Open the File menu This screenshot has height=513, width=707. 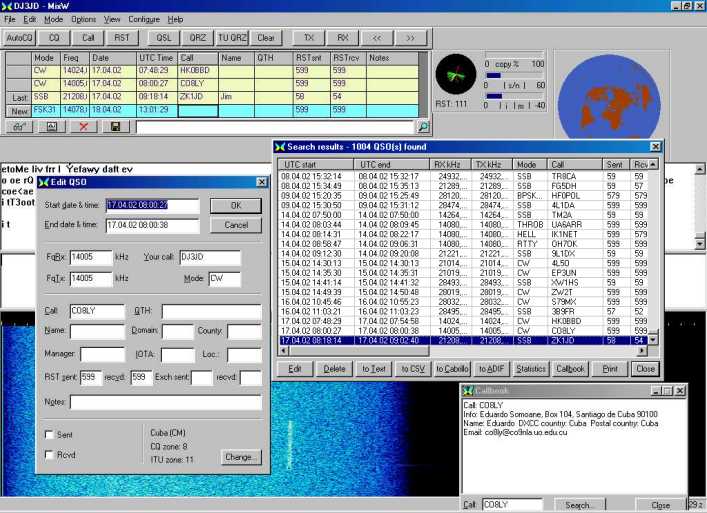coord(9,19)
